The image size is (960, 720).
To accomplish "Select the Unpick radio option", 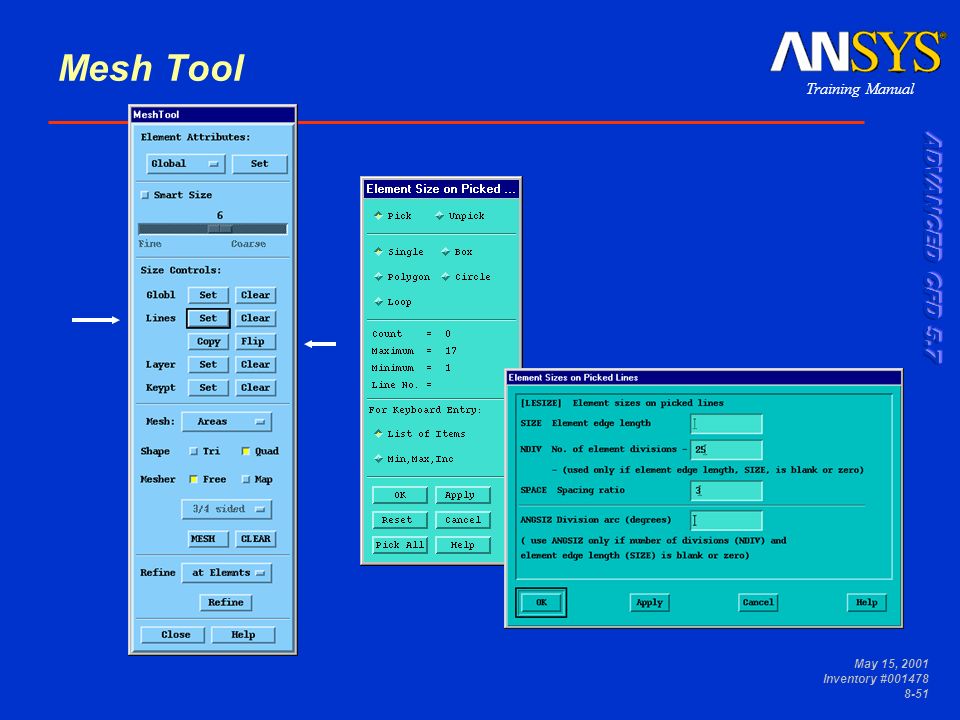I will click(440, 216).
